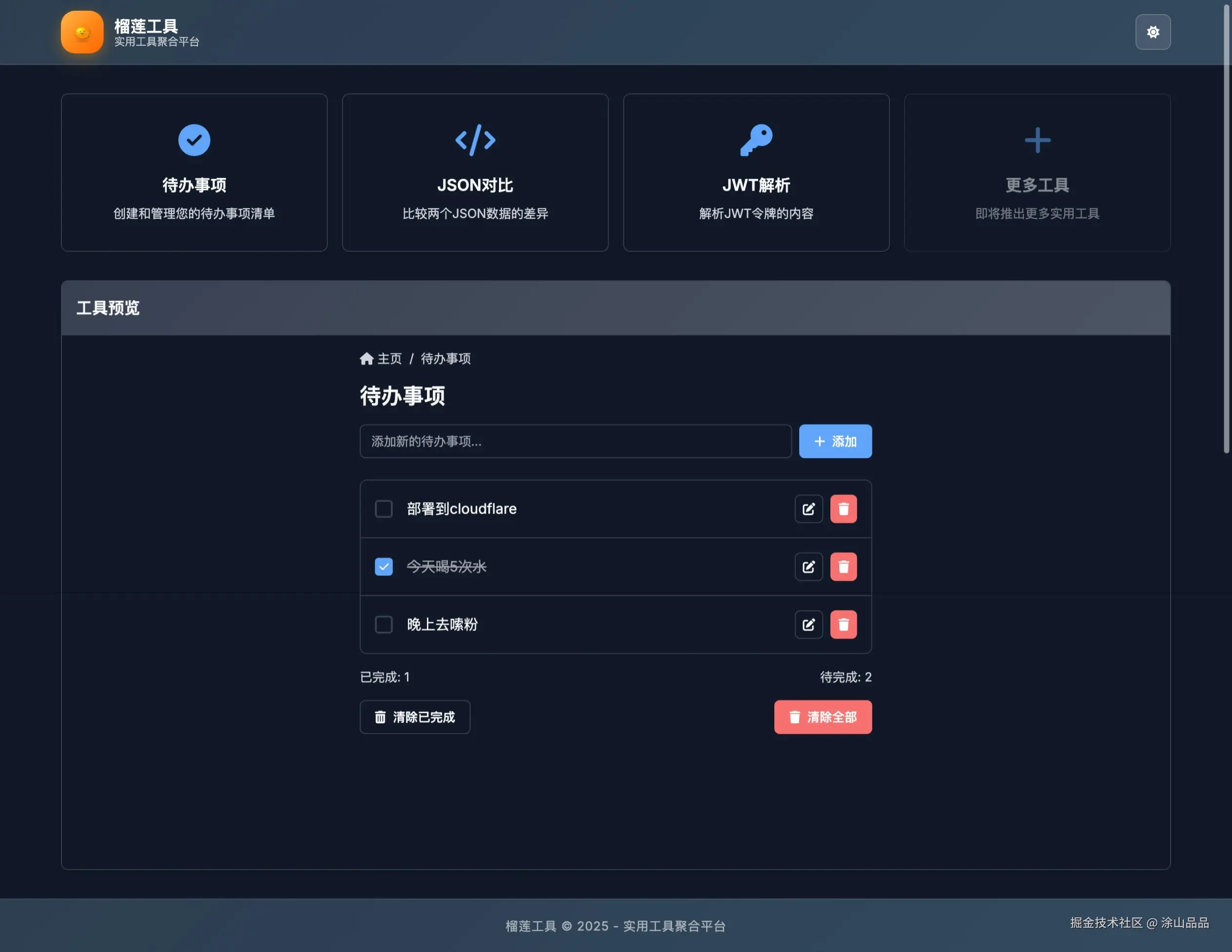This screenshot has width=1232, height=952.
Task: Click the JWT解析 key icon
Action: tap(756, 140)
